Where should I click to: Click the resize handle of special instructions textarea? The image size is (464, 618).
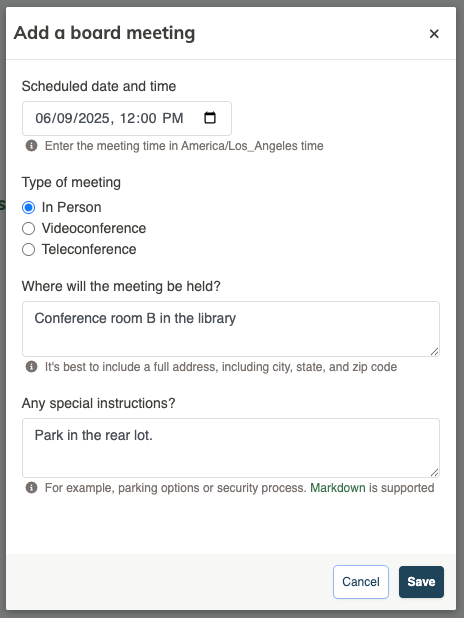[x=434, y=472]
